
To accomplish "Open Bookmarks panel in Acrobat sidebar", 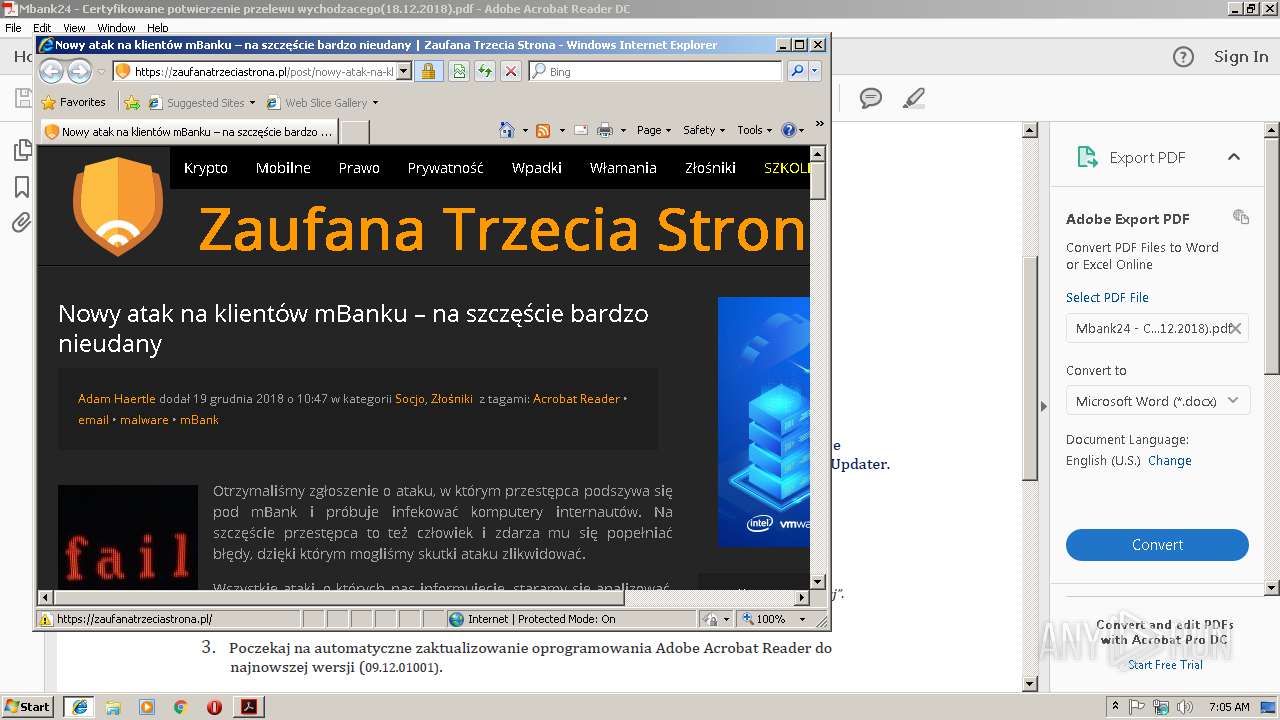I will point(22,187).
